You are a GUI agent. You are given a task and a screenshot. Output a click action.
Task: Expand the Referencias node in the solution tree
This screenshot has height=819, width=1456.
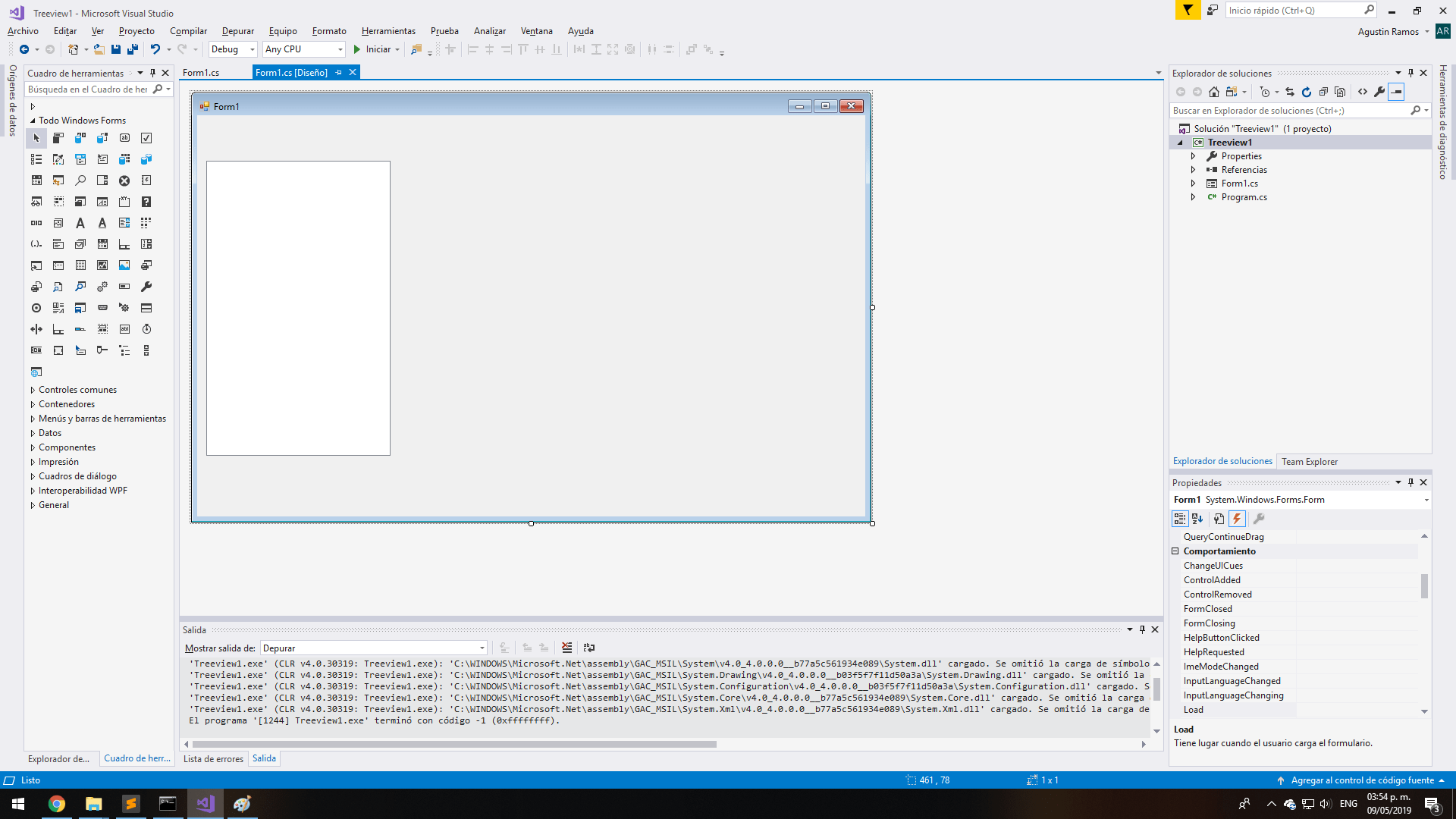[x=1193, y=170]
